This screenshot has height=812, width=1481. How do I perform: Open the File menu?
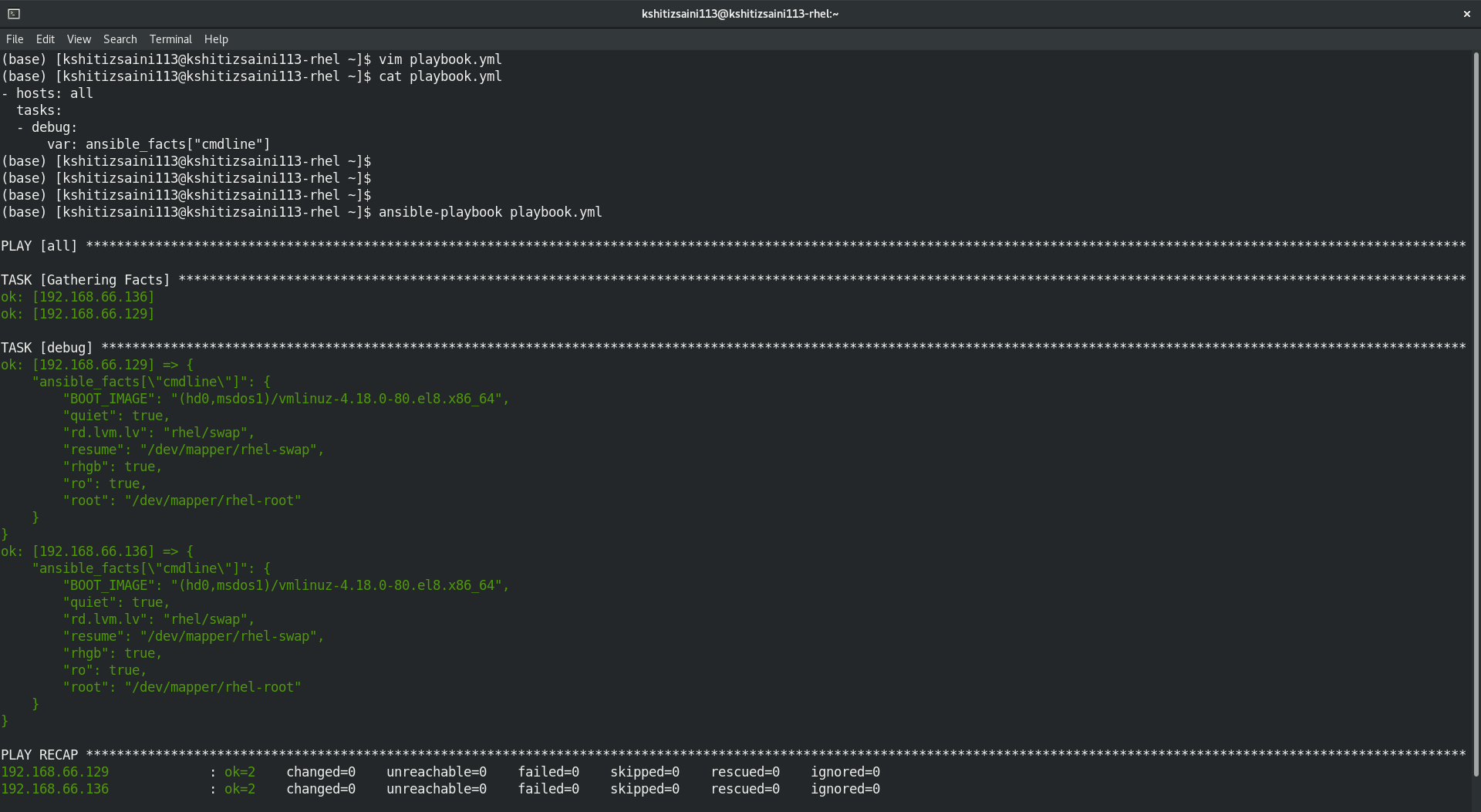click(15, 39)
